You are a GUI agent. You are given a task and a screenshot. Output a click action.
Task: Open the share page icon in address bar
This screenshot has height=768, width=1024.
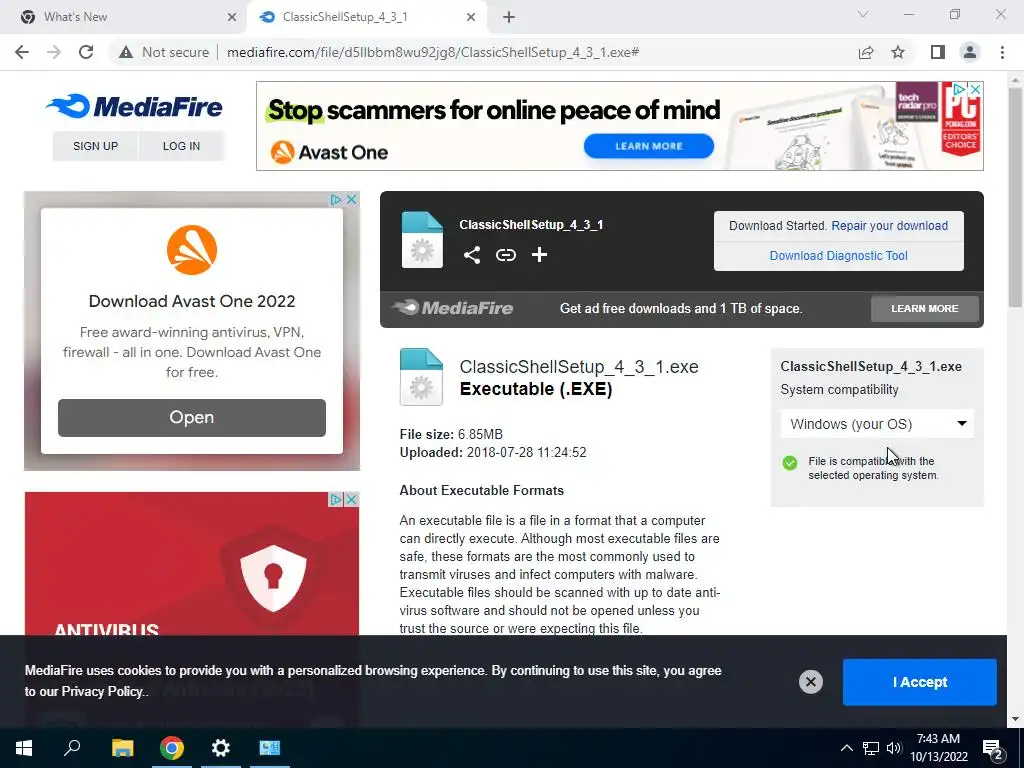pyautogui.click(x=866, y=52)
